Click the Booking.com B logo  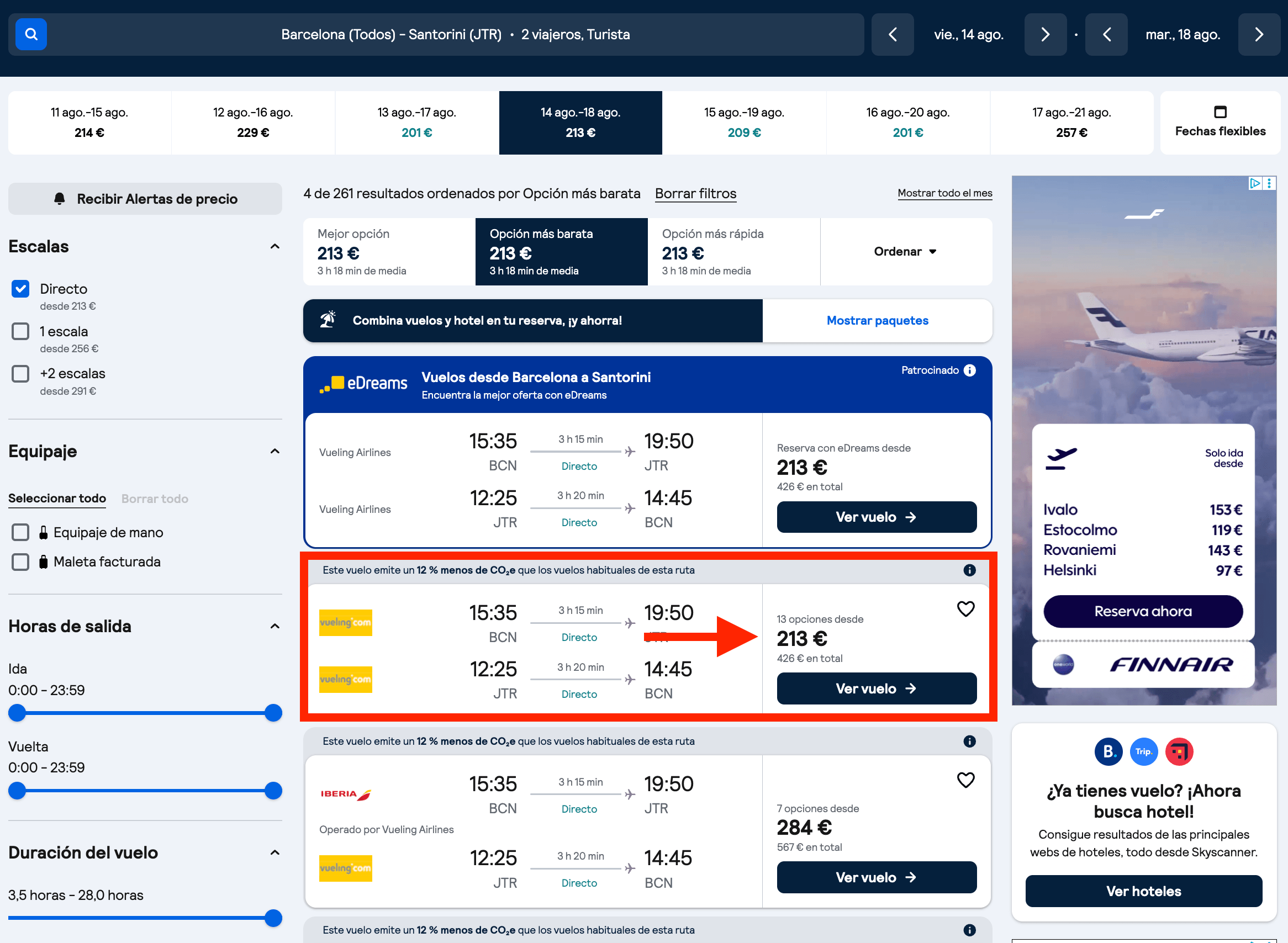pyautogui.click(x=1108, y=752)
